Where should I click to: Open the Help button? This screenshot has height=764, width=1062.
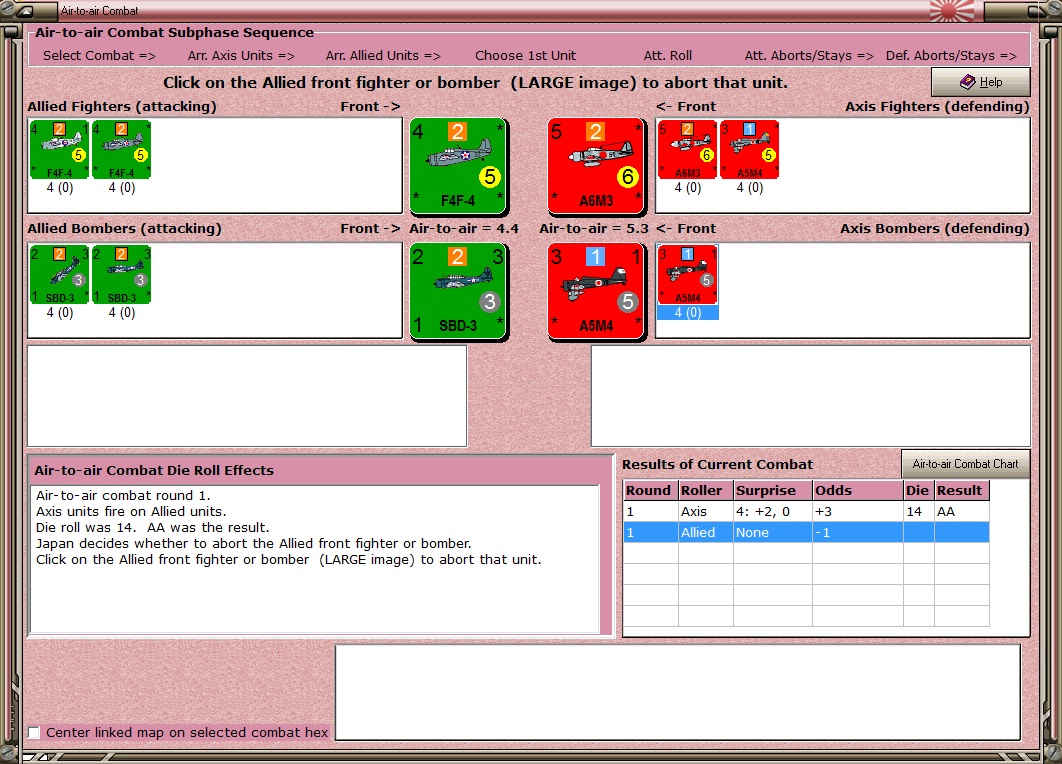point(981,82)
